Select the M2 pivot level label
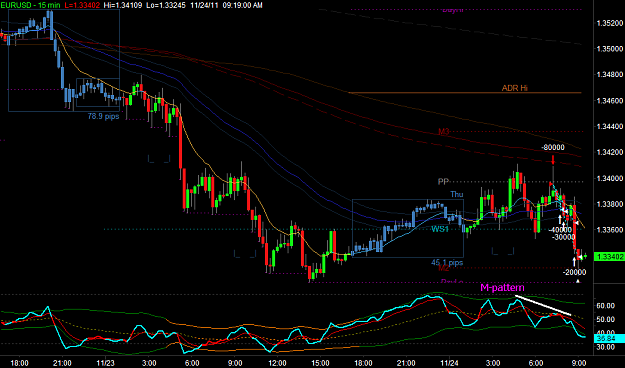This screenshot has width=625, height=368. [x=444, y=268]
